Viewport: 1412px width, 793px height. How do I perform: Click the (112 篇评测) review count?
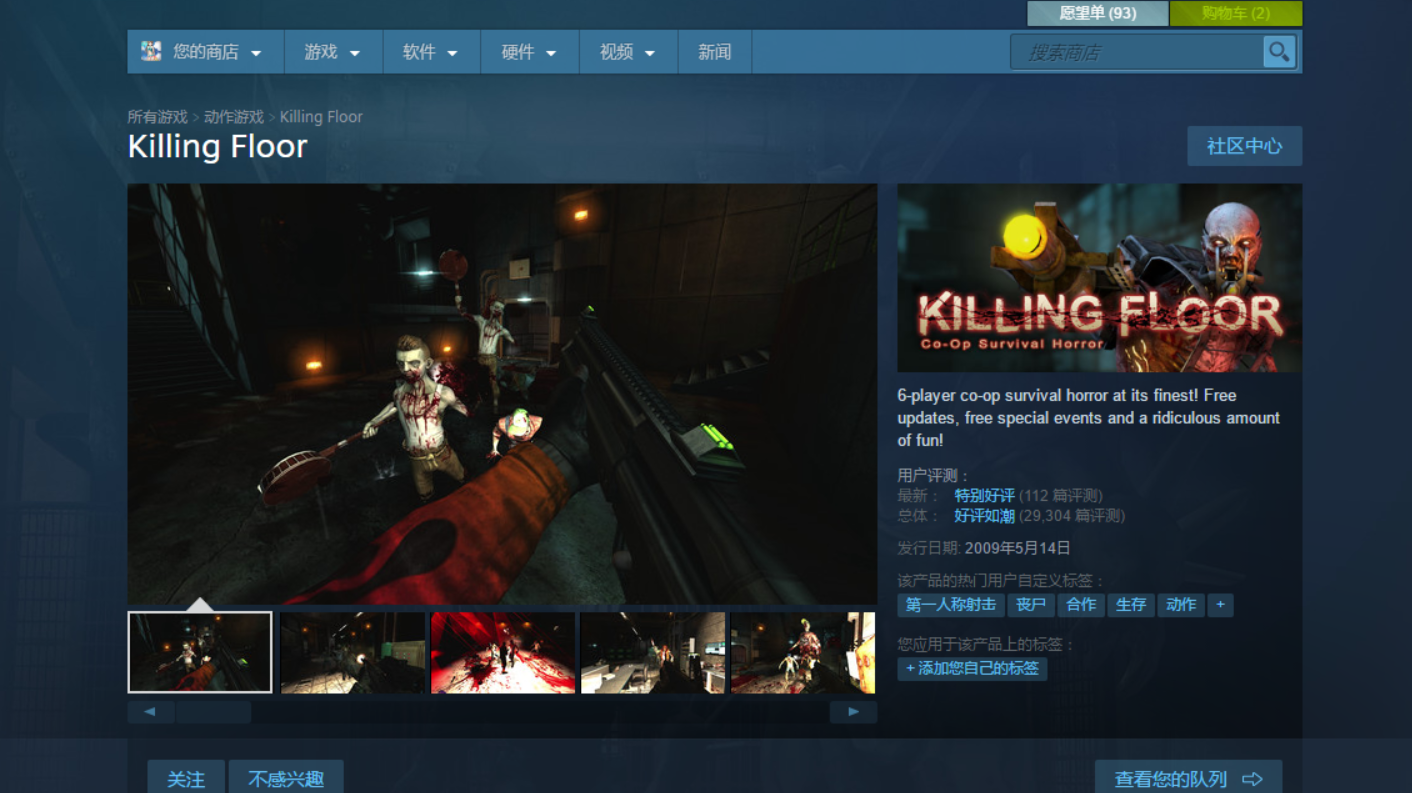tap(1061, 496)
